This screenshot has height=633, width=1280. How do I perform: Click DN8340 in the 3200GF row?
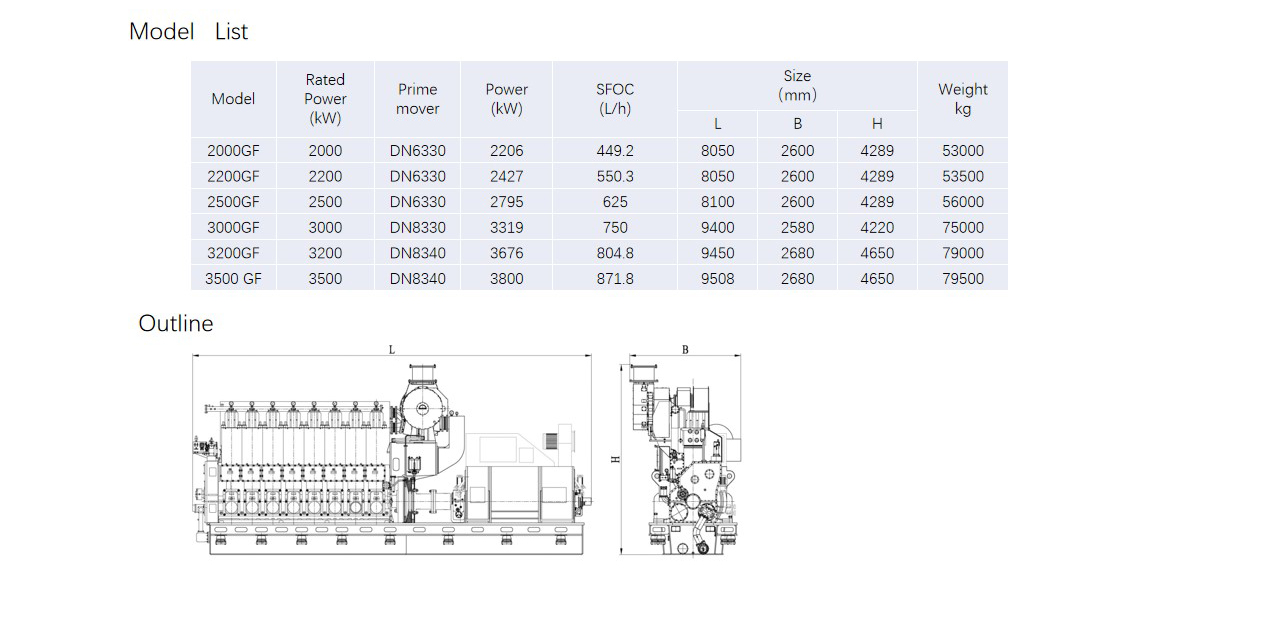(x=418, y=254)
